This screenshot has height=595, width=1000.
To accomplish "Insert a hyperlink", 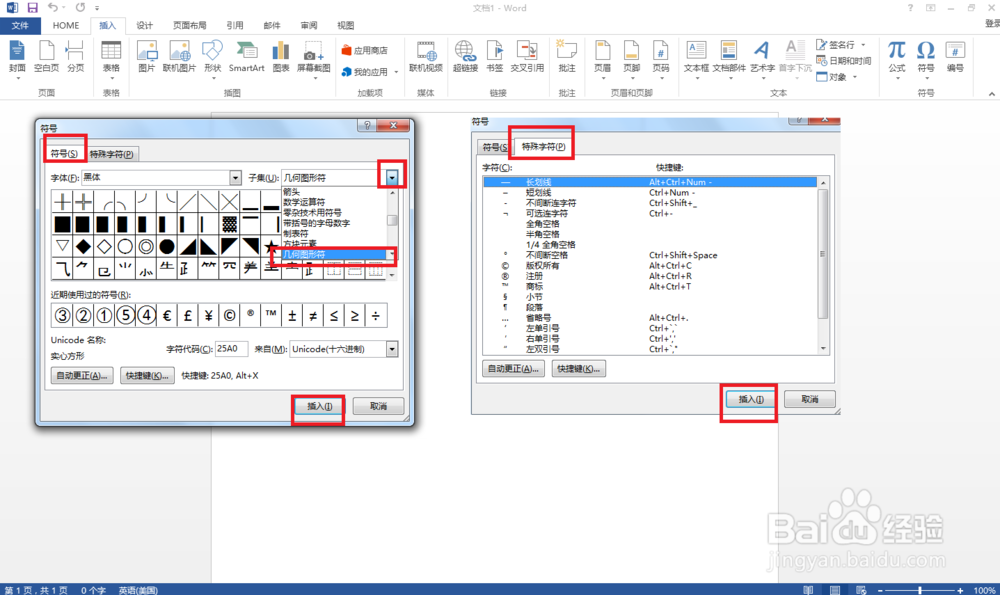I will click(x=465, y=57).
